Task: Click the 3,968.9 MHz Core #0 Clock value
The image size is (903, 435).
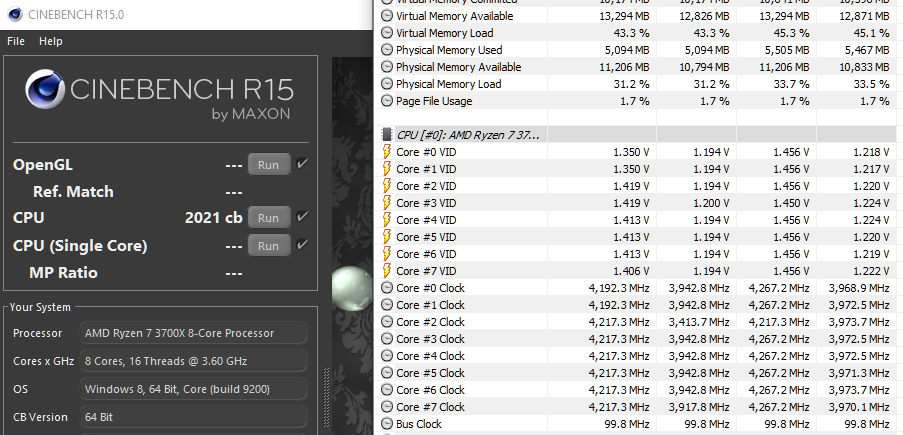Action: [859, 288]
